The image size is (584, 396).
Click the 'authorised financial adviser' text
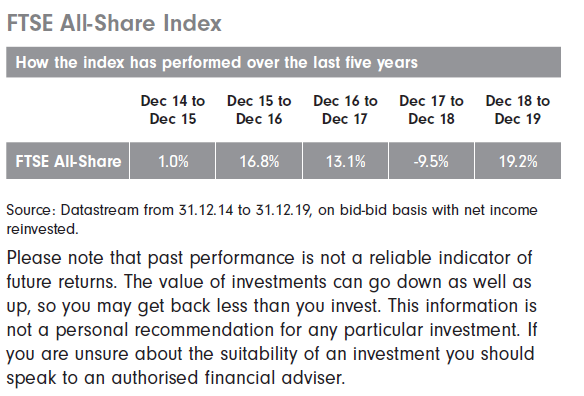[x=228, y=378]
